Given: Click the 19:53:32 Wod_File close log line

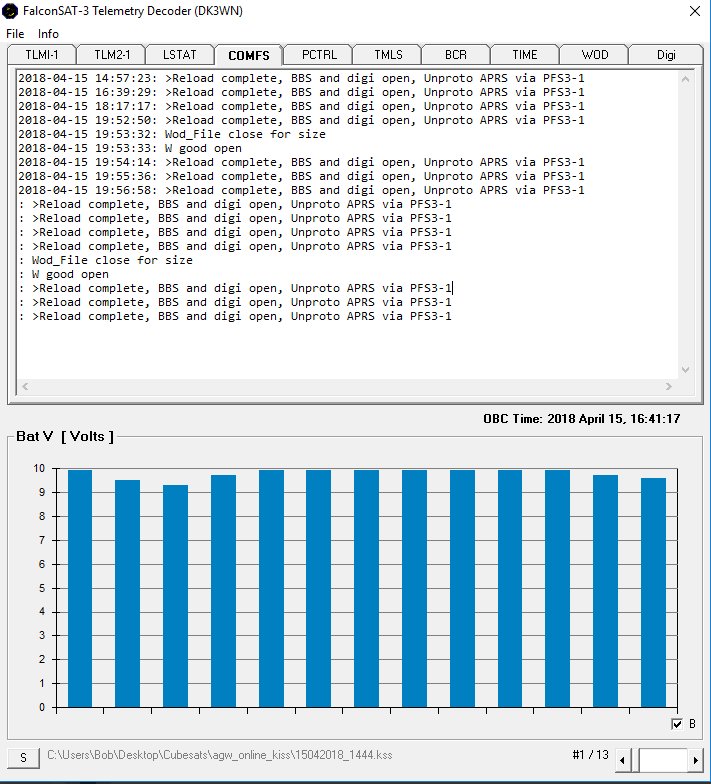Looking at the screenshot, I should click(172, 134).
